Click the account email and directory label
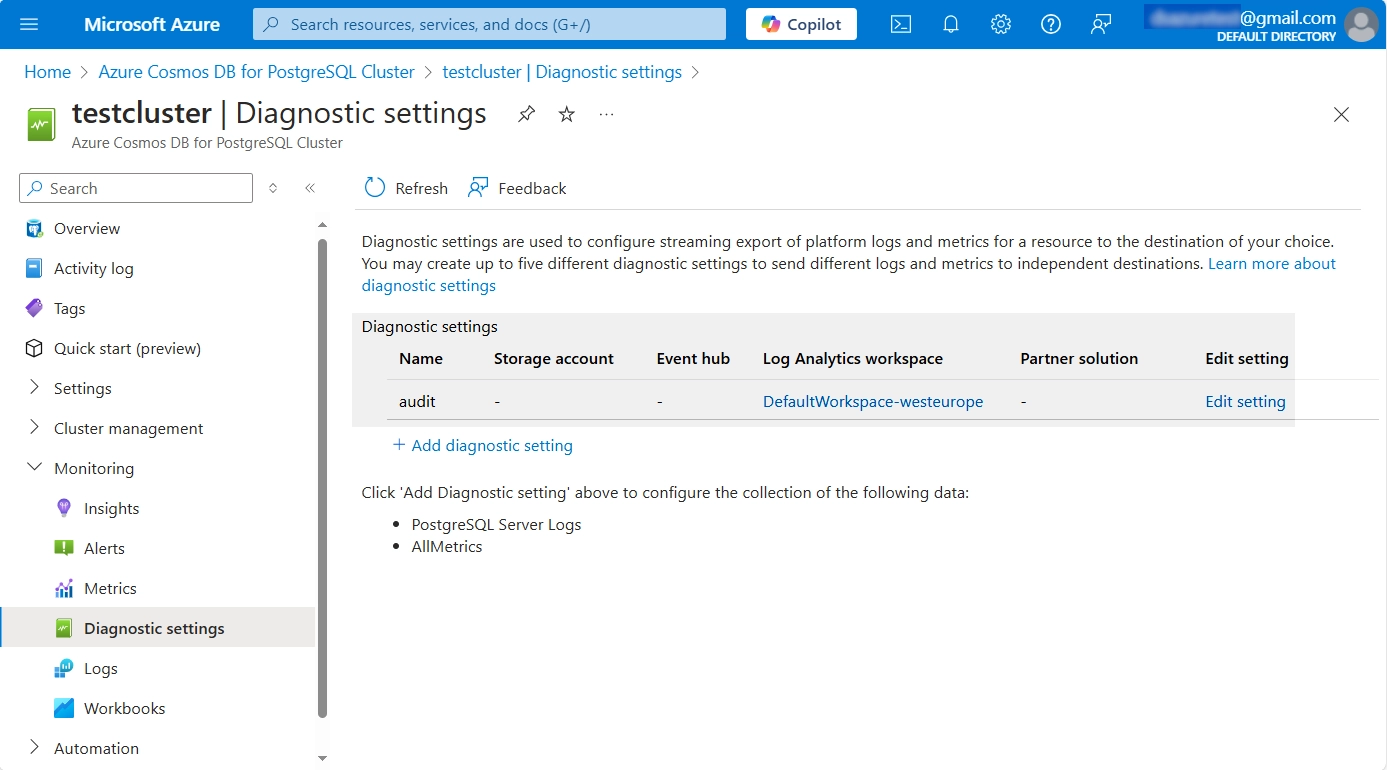The image size is (1387, 770). [x=1240, y=25]
